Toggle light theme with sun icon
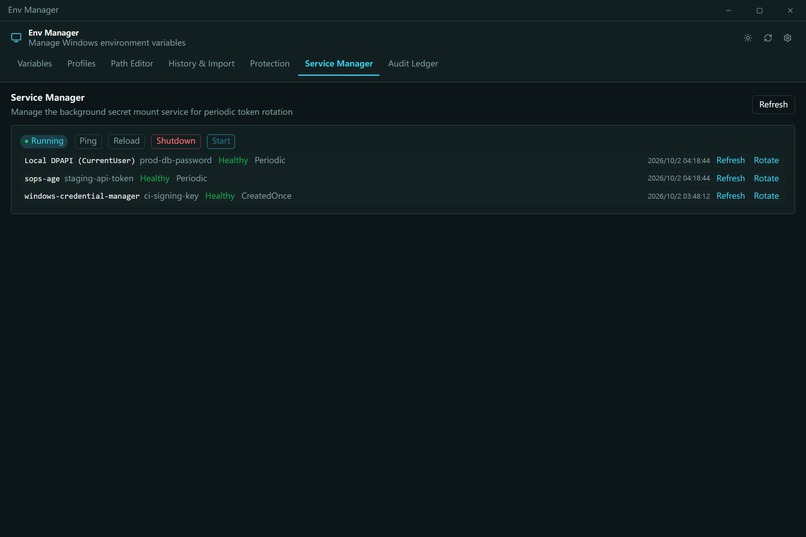 click(748, 38)
